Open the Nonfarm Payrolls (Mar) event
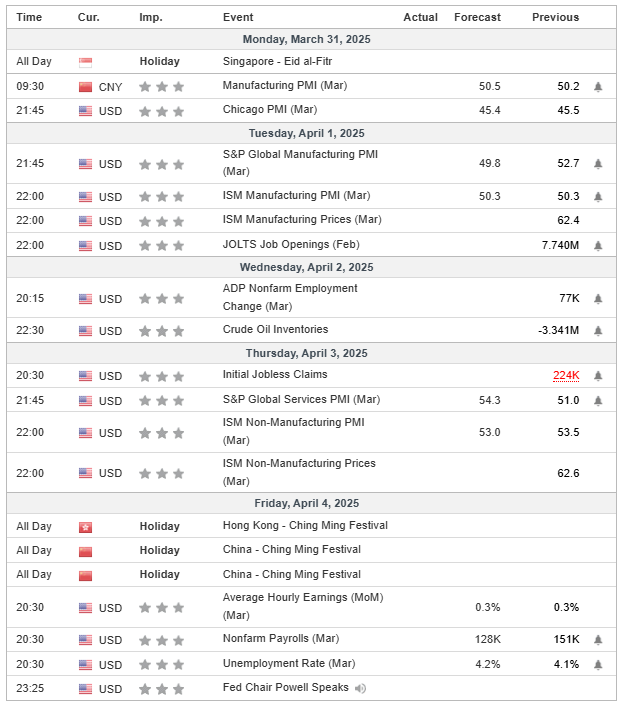The image size is (620, 704). tap(281, 638)
